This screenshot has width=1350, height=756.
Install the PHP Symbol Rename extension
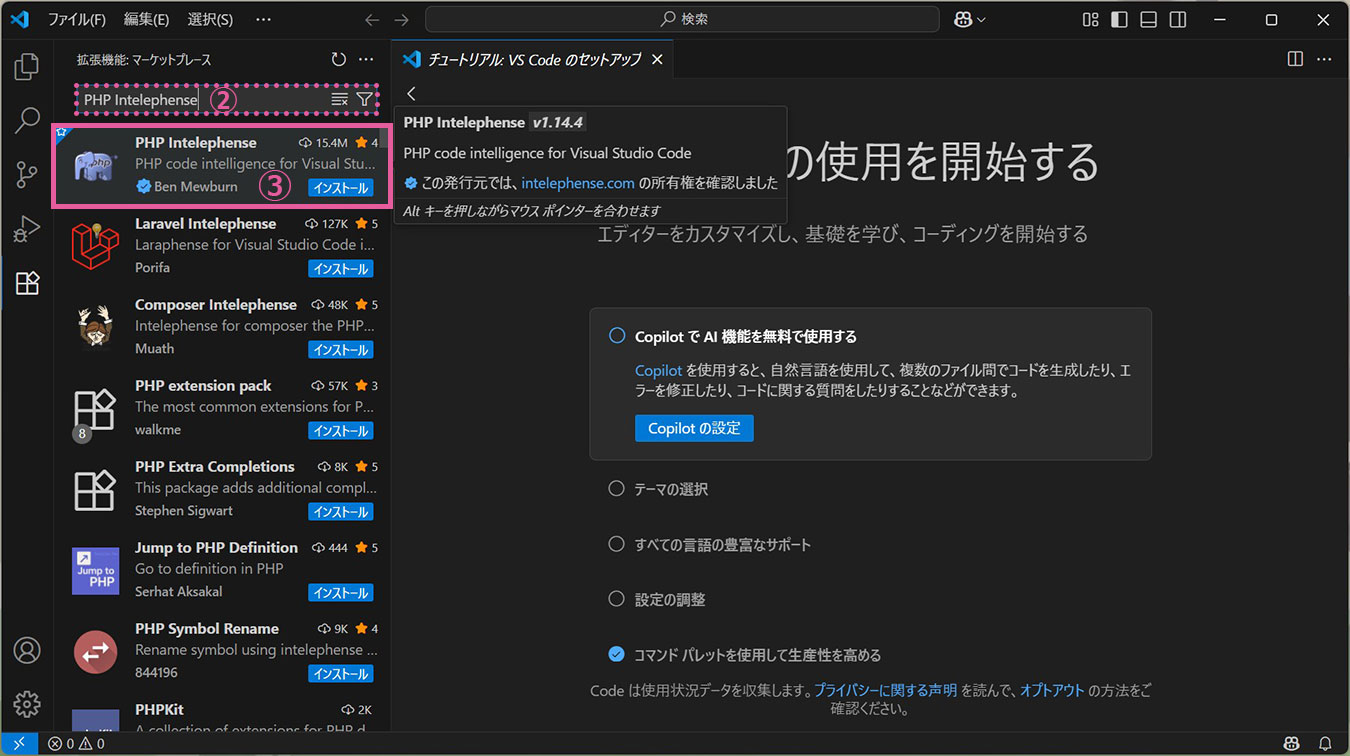341,674
